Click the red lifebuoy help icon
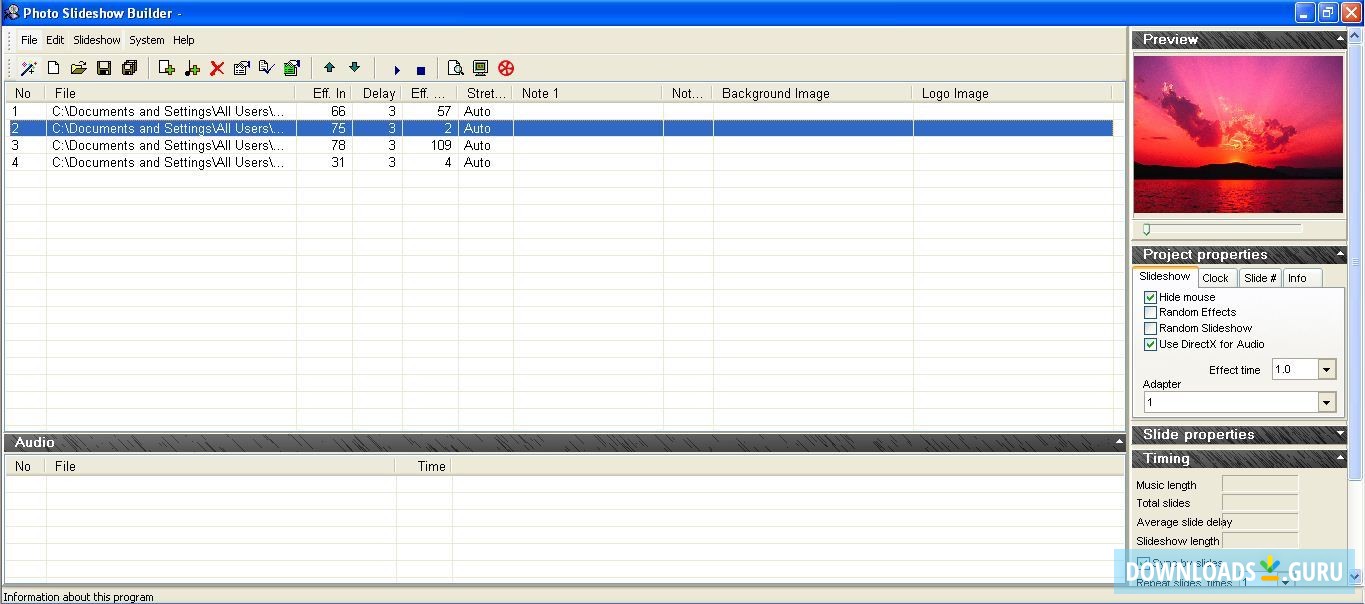The height and width of the screenshot is (604, 1365). pyautogui.click(x=506, y=68)
